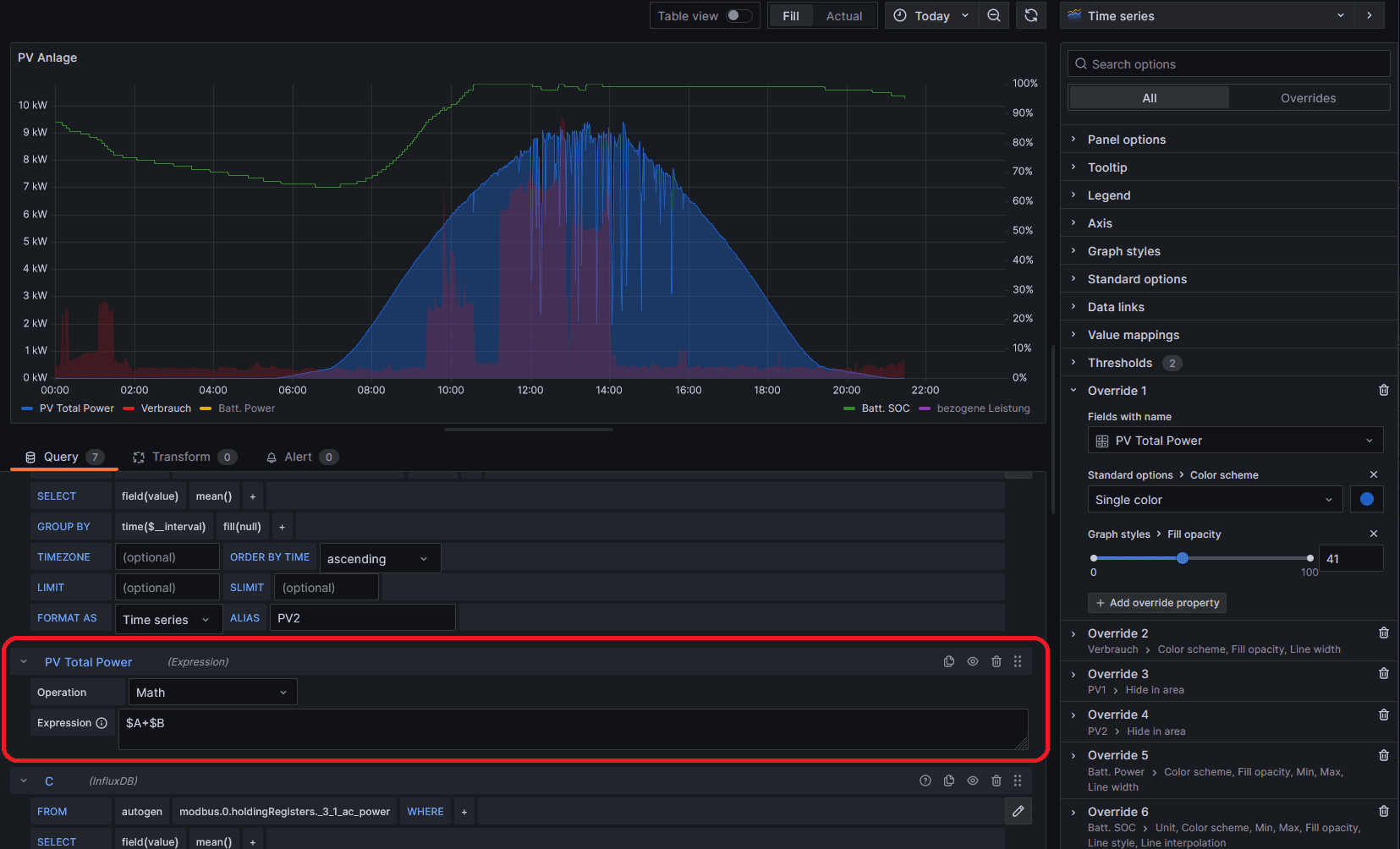1400x849 pixels.
Task: Open query C in the text editor via pencil icon
Action: point(1018,811)
